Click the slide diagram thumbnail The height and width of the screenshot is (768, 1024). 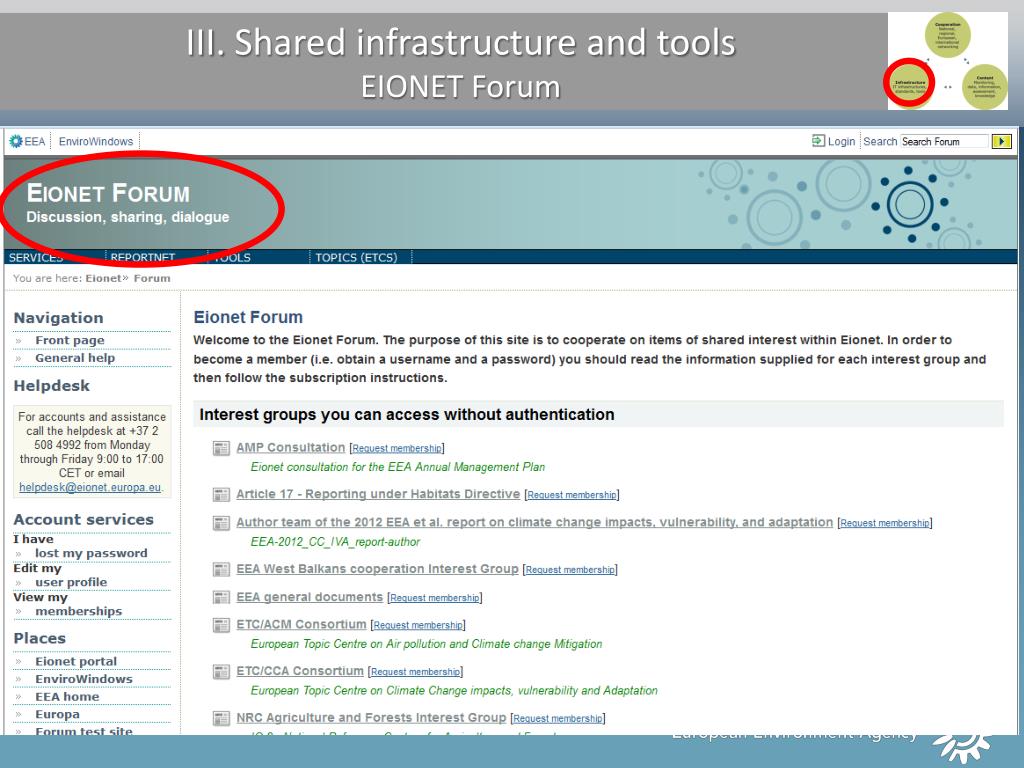(948, 61)
